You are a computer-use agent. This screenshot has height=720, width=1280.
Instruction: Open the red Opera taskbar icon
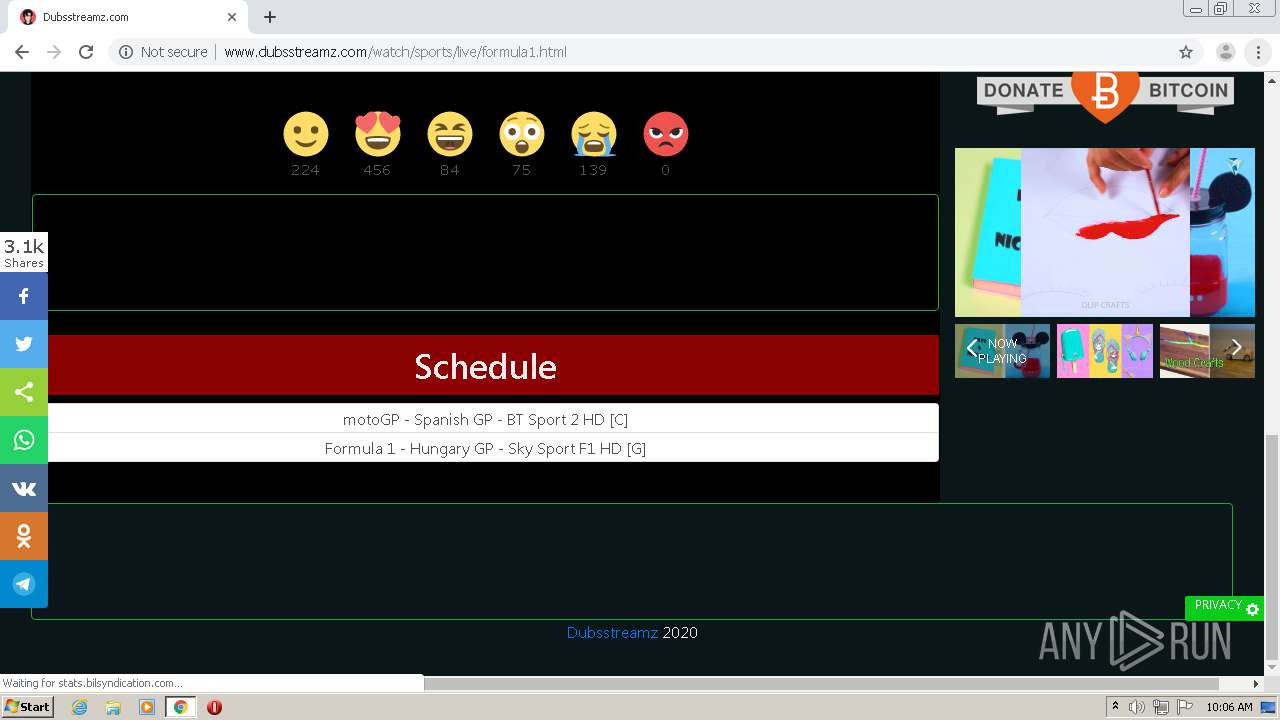[x=214, y=707]
